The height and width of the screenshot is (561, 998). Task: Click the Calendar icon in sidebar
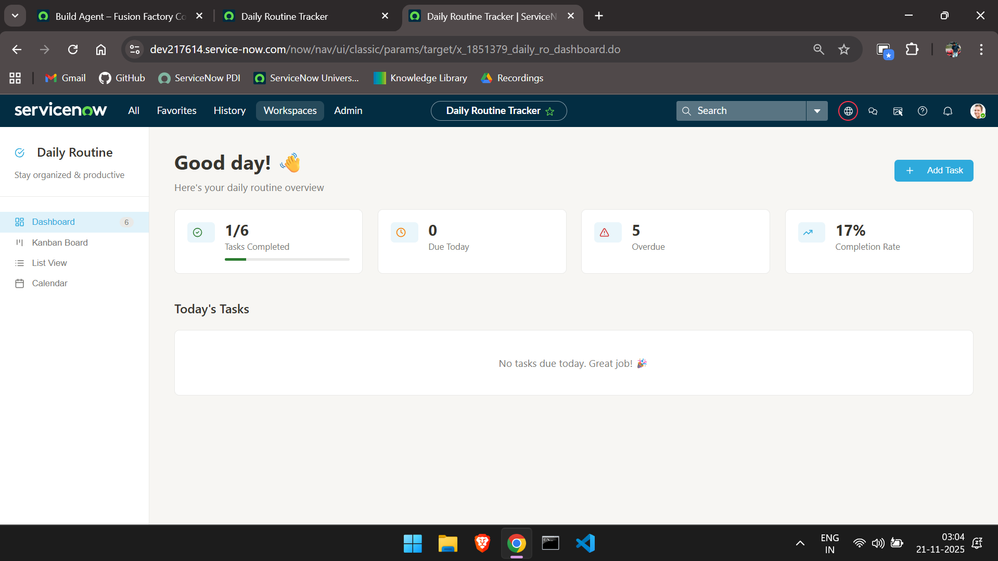tap(20, 283)
